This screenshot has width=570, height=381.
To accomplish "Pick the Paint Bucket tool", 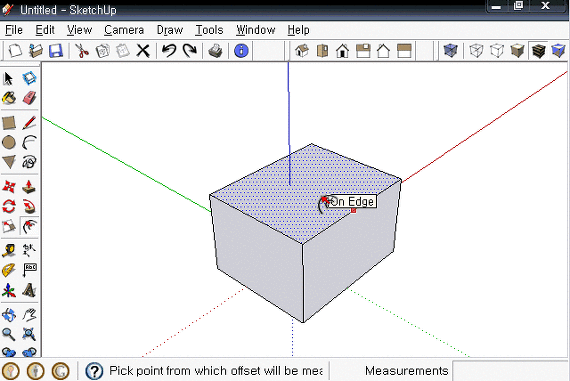I will 9,98.
